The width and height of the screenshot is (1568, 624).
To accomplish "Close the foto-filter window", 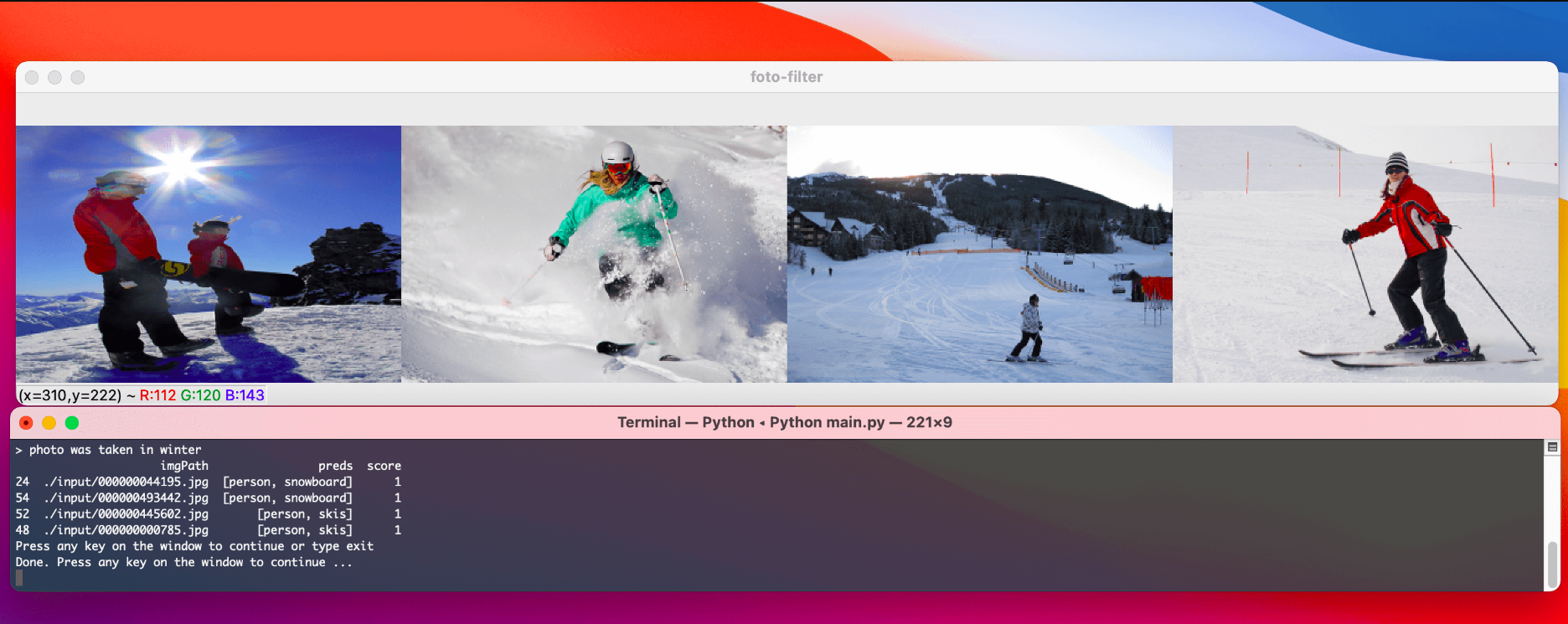I will tap(32, 77).
